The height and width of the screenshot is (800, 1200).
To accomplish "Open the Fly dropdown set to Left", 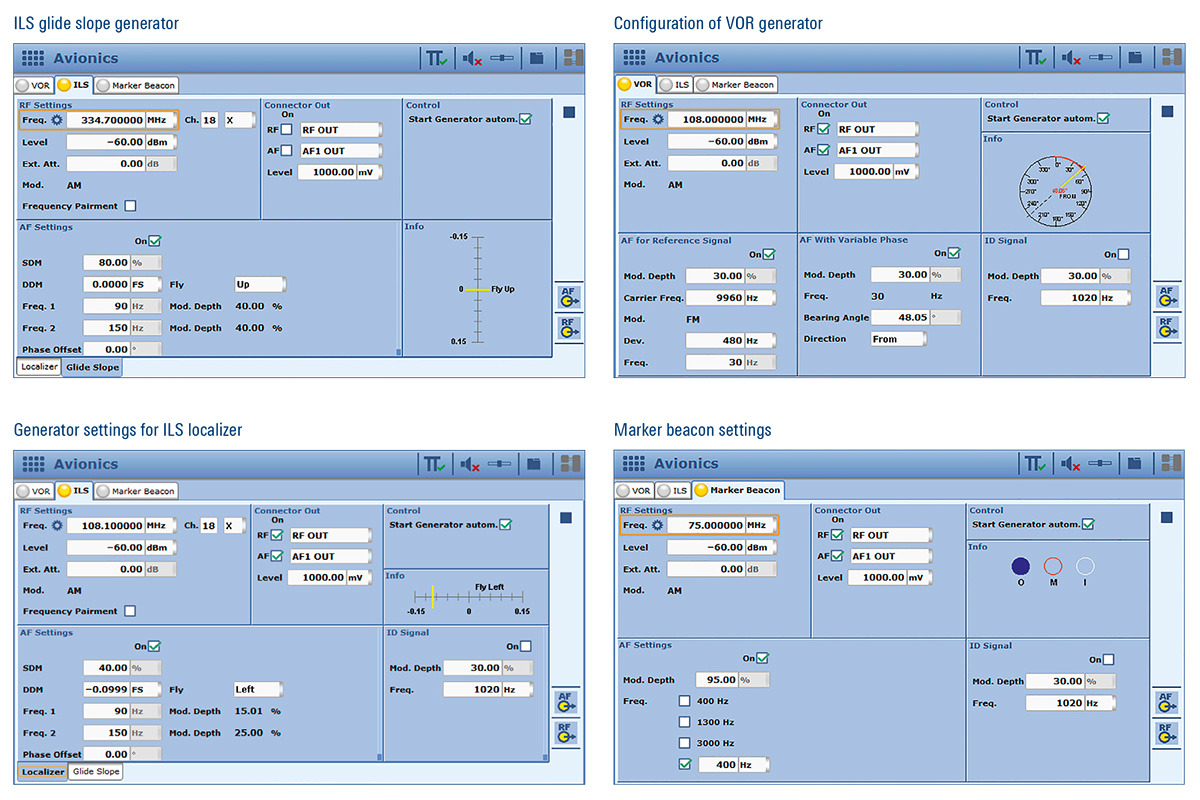I will point(258,689).
